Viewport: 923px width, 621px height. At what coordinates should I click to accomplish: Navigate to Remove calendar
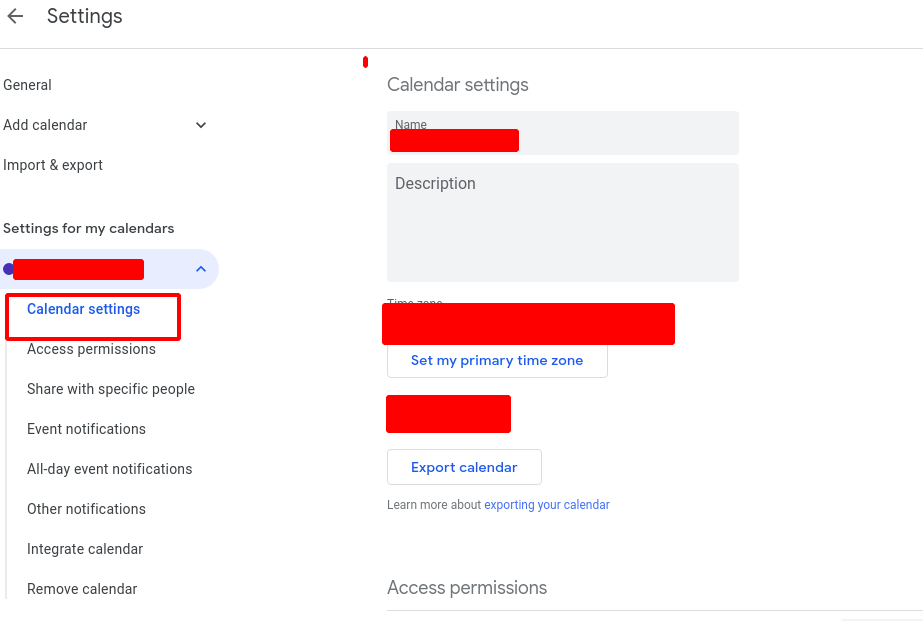pyautogui.click(x=82, y=589)
